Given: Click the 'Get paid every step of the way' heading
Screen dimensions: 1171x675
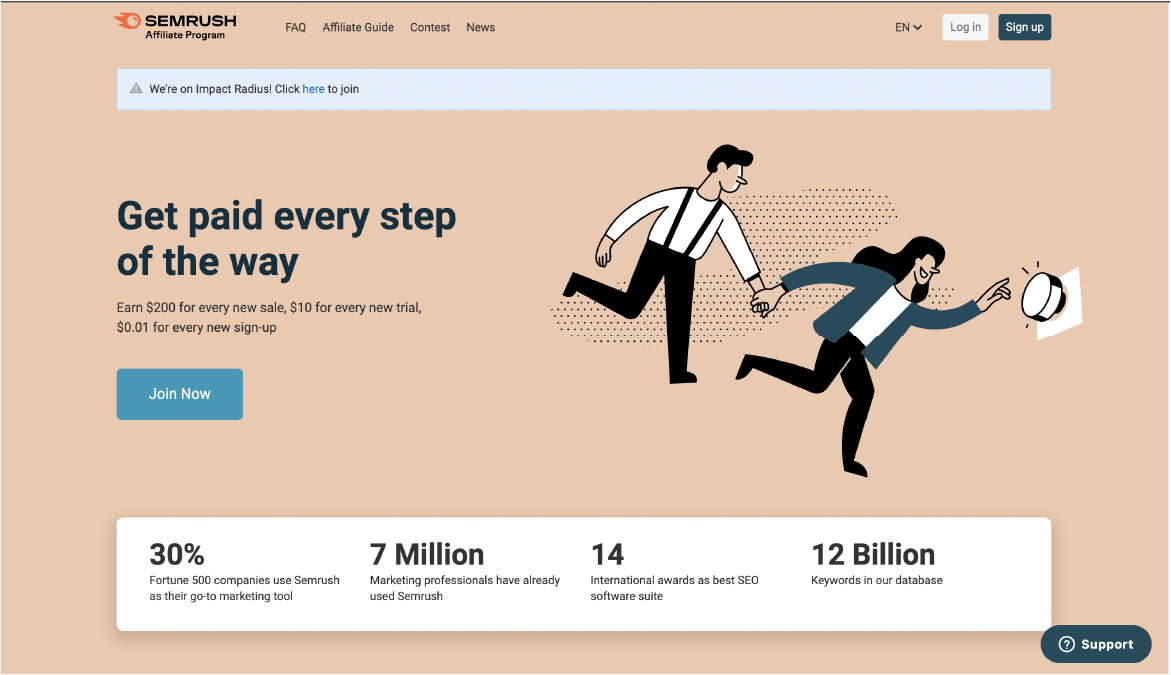Looking at the screenshot, I should (286, 239).
